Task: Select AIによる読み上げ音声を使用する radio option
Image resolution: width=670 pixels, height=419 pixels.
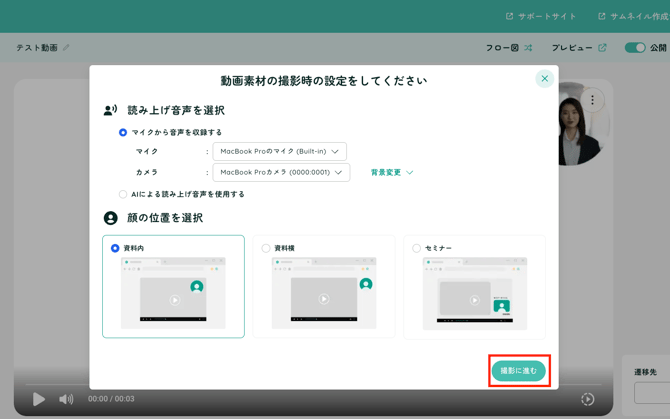Action: tap(123, 194)
